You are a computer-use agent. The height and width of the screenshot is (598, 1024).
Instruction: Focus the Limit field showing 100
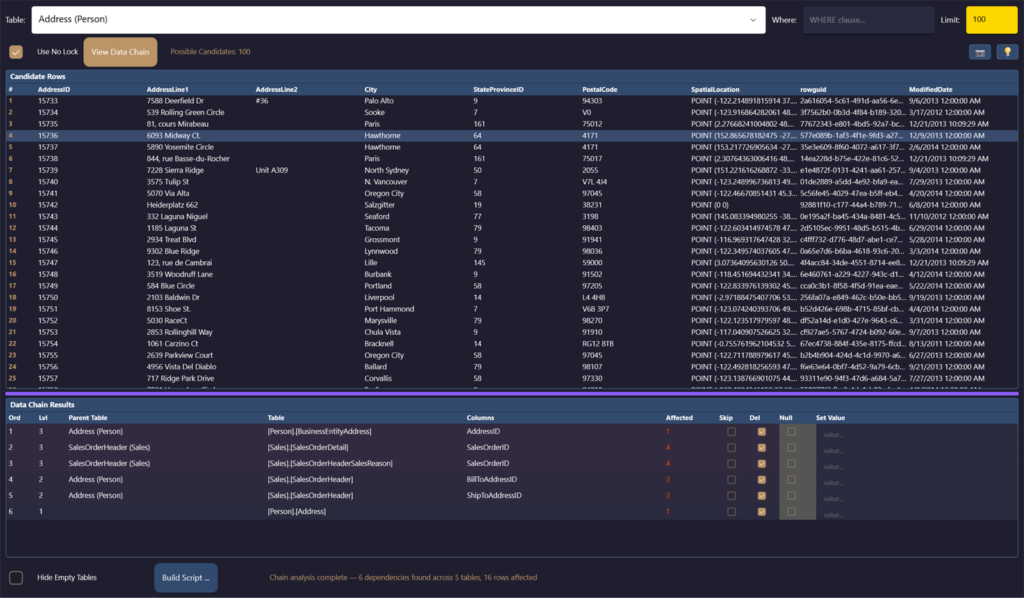coord(991,20)
